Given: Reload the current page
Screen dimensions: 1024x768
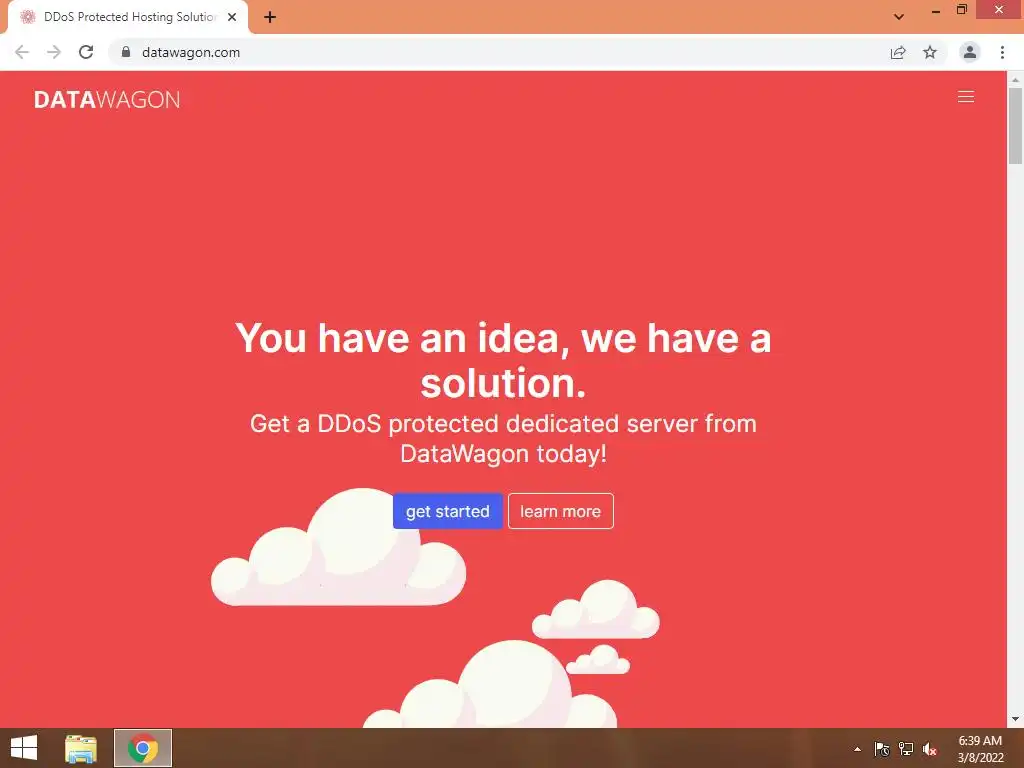Looking at the screenshot, I should tap(86, 52).
